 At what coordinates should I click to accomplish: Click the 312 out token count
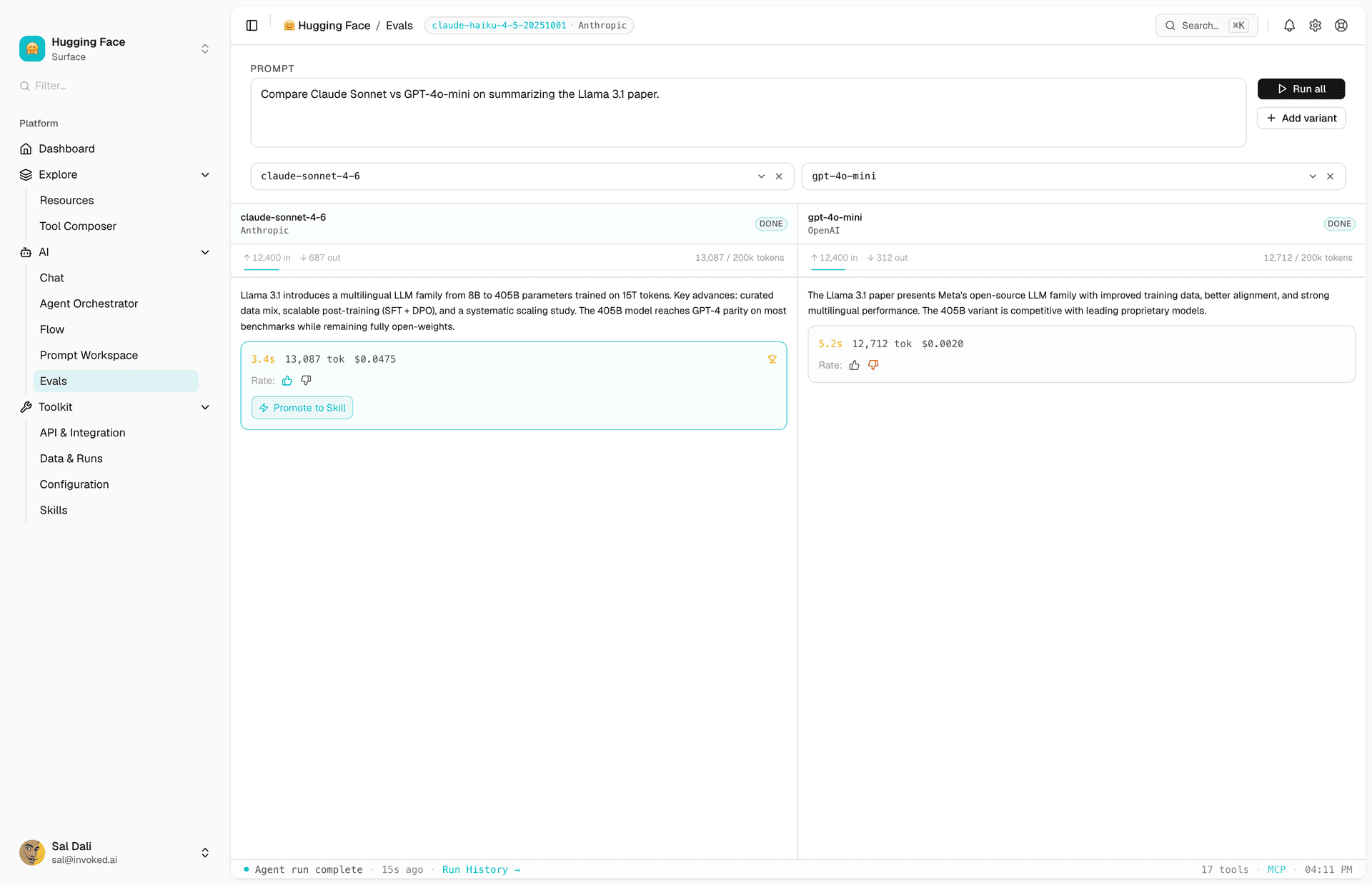[x=888, y=258]
